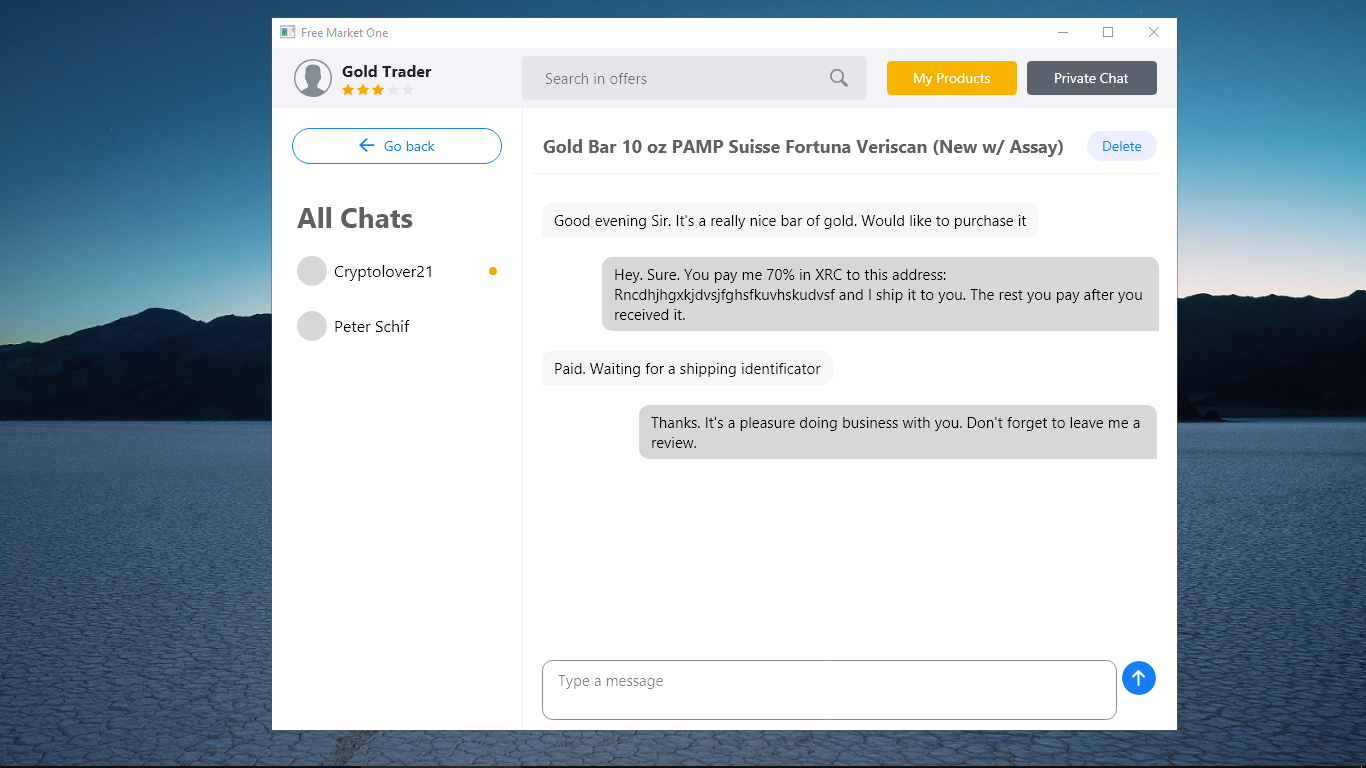Click the Gold Bar 10 oz PAMP title

[803, 147]
